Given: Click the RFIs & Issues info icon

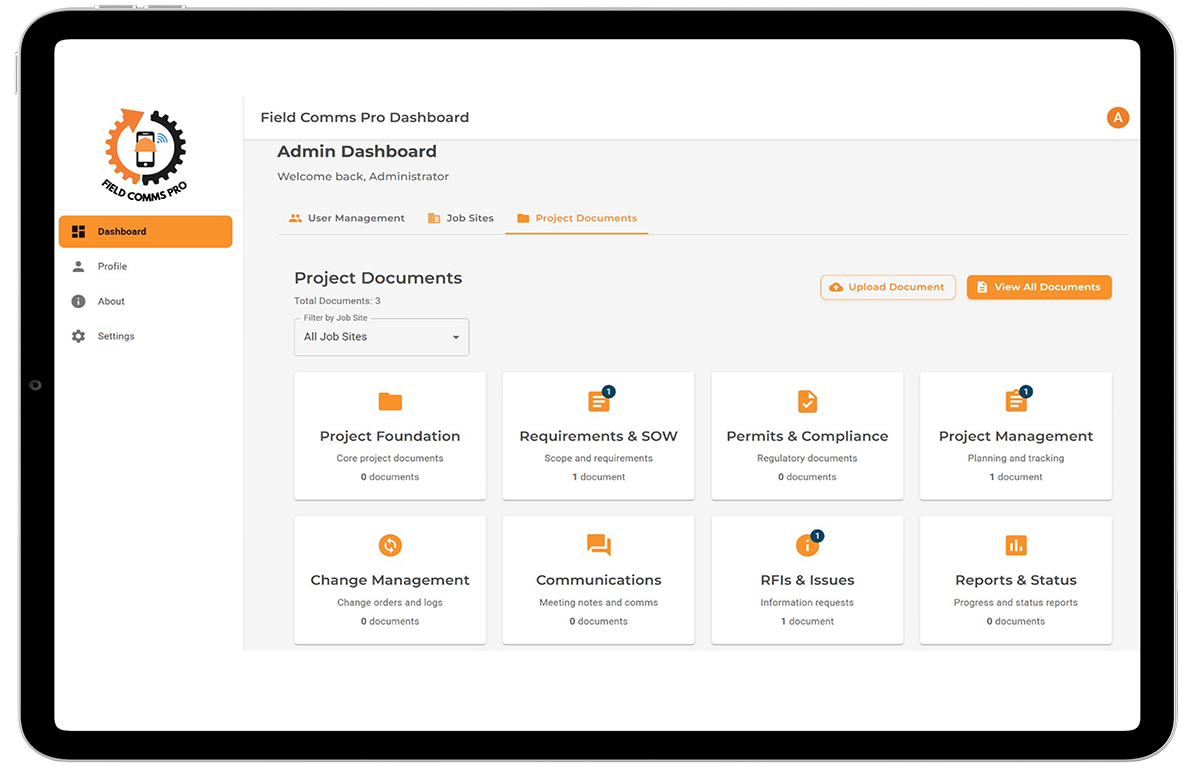Looking at the screenshot, I should pos(806,545).
